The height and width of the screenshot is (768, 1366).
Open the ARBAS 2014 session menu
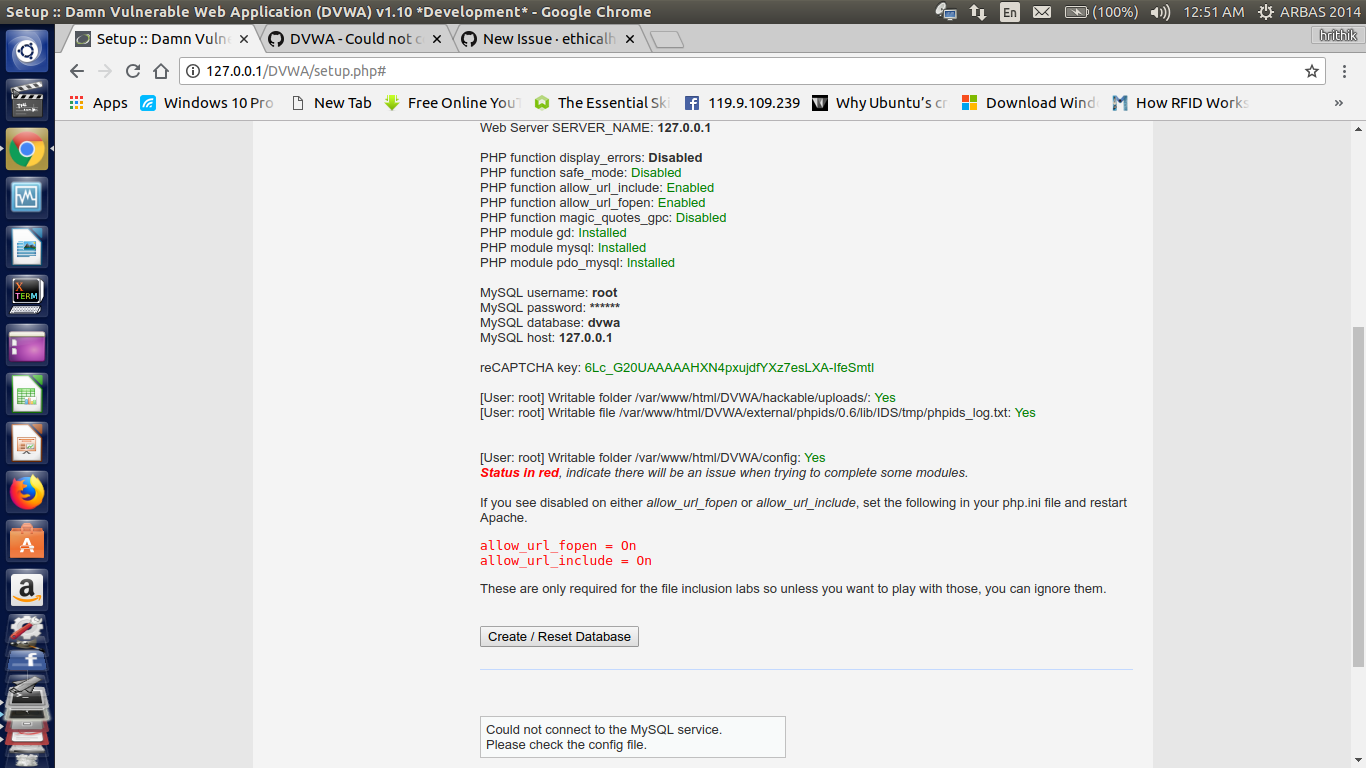point(1309,12)
